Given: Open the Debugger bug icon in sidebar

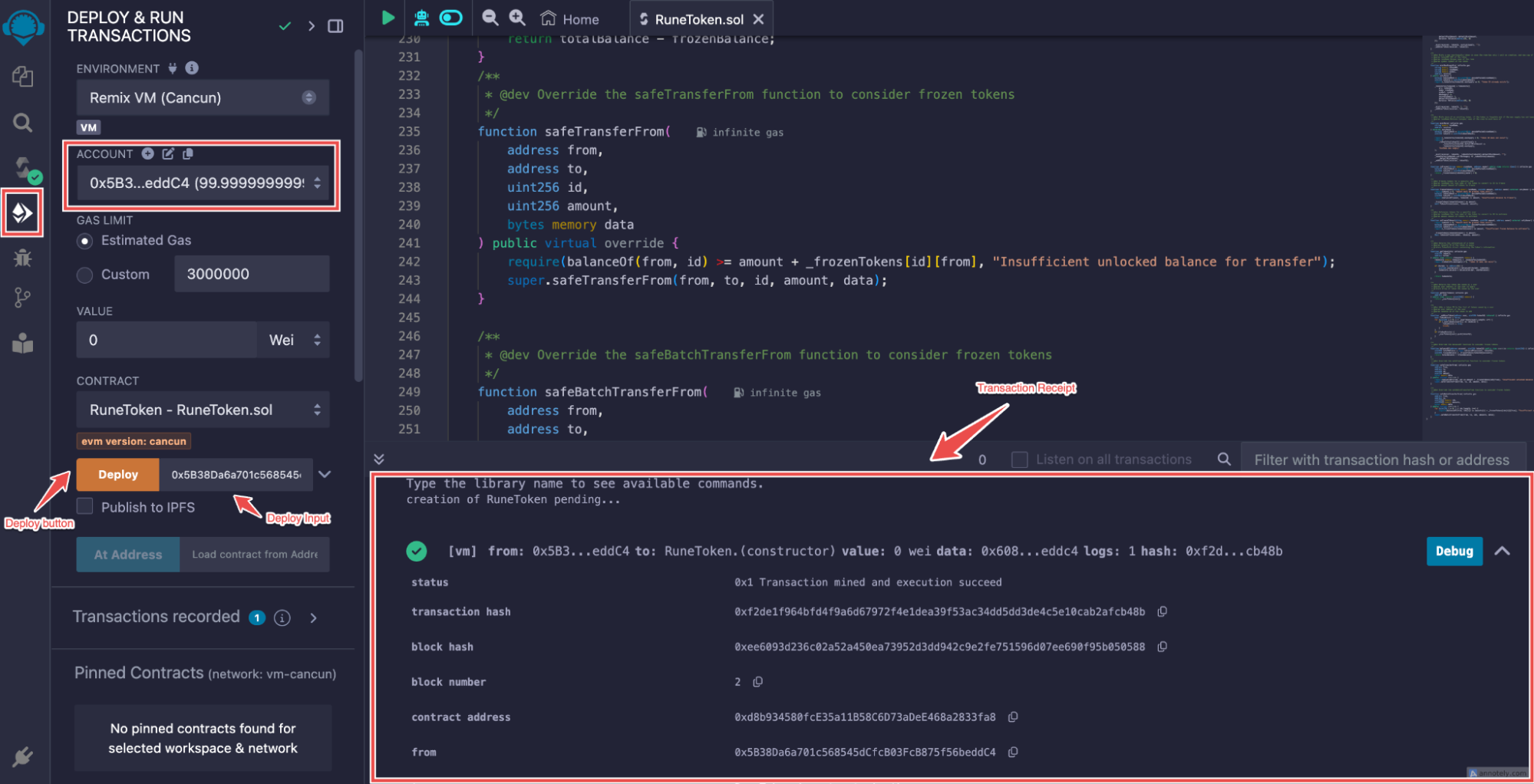Looking at the screenshot, I should pos(22,258).
